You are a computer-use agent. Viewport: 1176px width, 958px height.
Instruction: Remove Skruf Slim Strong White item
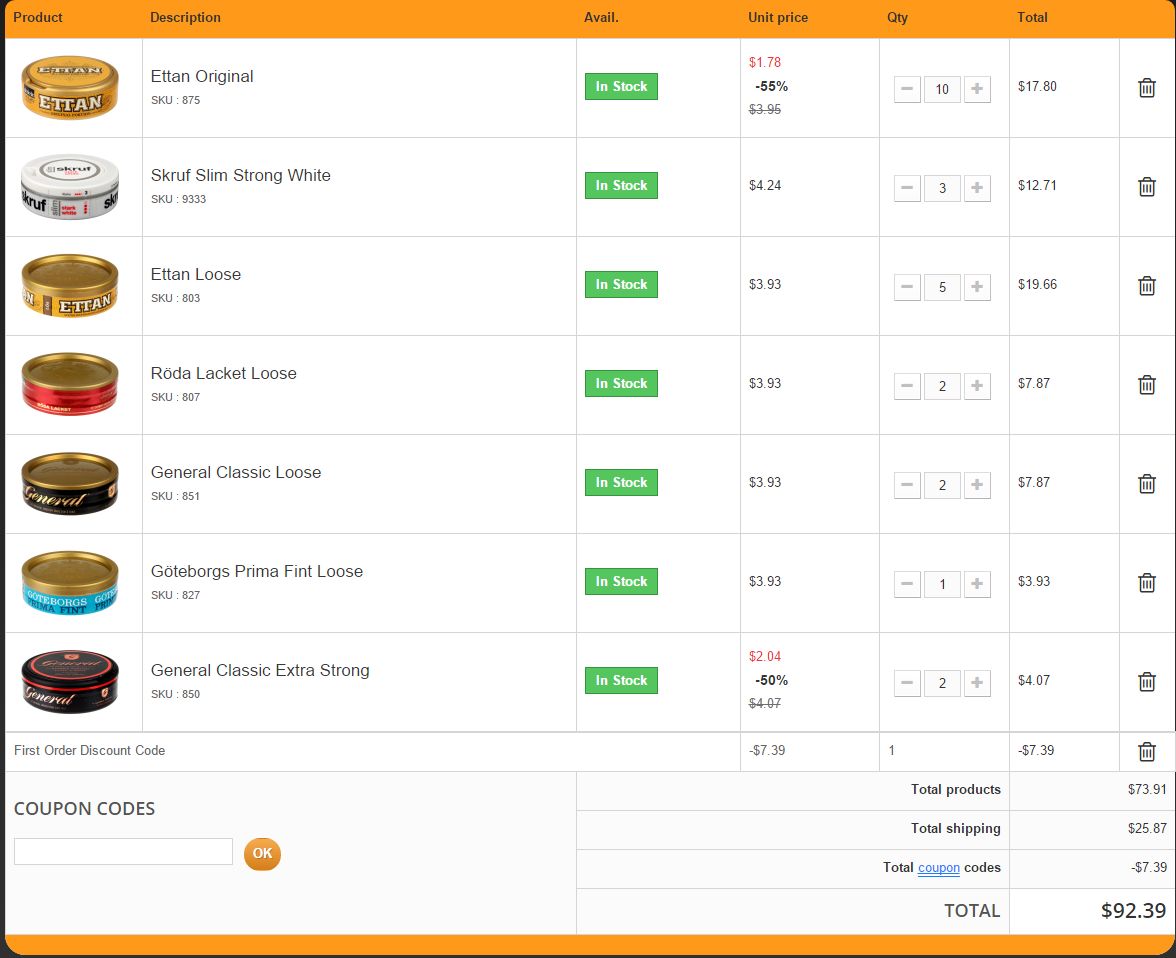point(1147,187)
